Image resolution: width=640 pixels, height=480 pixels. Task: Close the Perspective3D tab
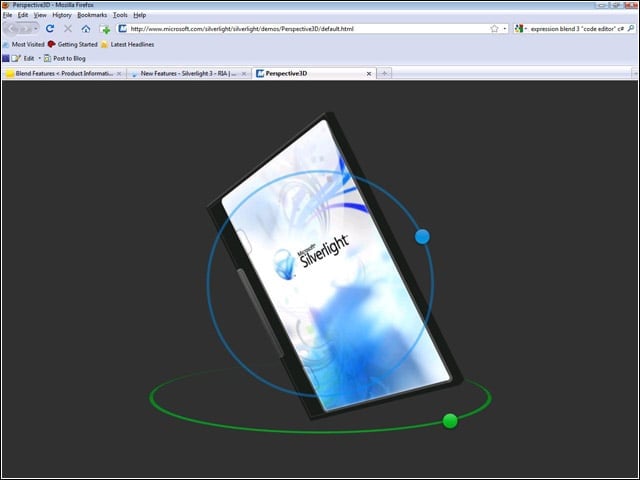(x=369, y=73)
